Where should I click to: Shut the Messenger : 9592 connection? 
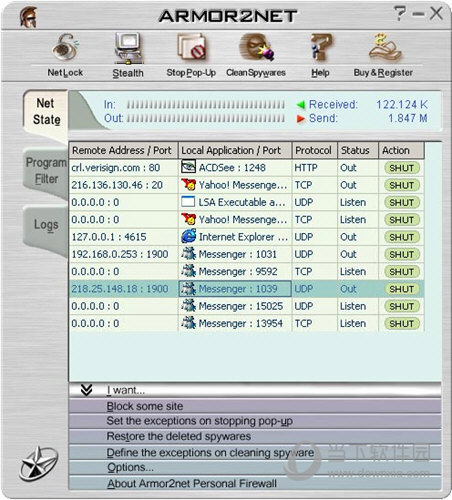402,272
